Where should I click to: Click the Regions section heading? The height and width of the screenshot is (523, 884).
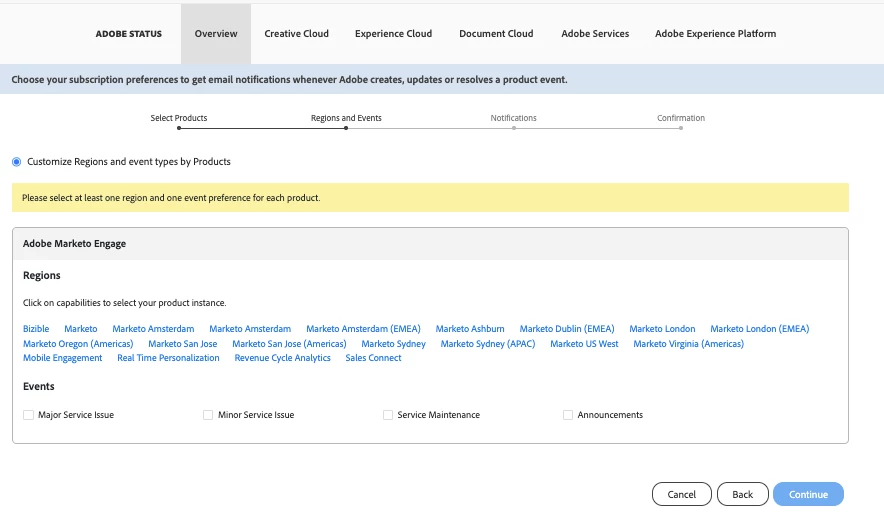point(42,276)
